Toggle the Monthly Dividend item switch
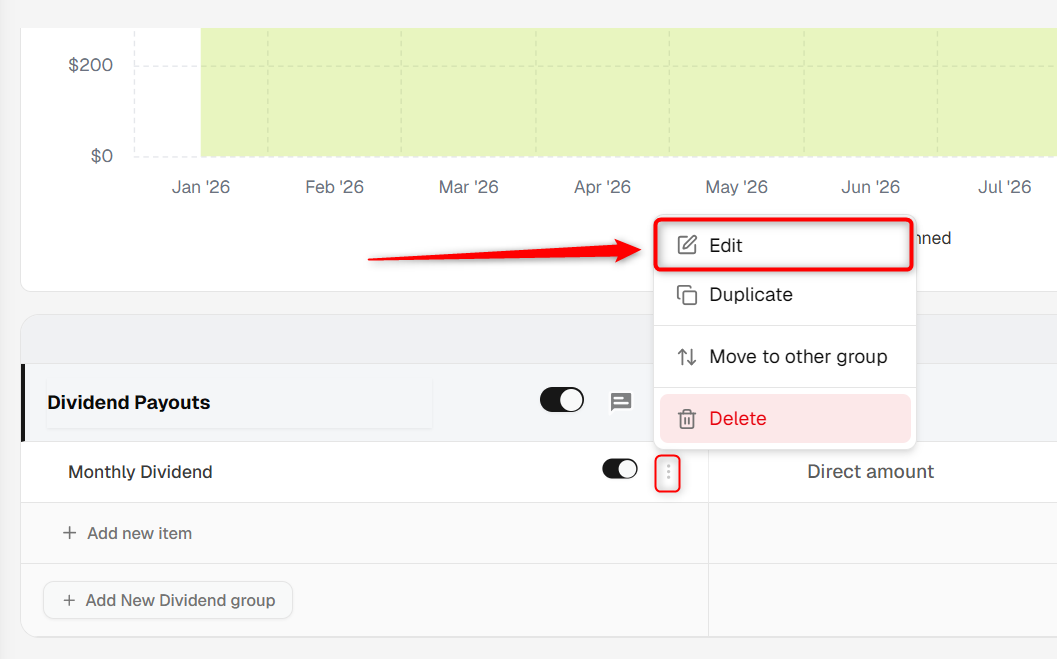 coord(620,468)
